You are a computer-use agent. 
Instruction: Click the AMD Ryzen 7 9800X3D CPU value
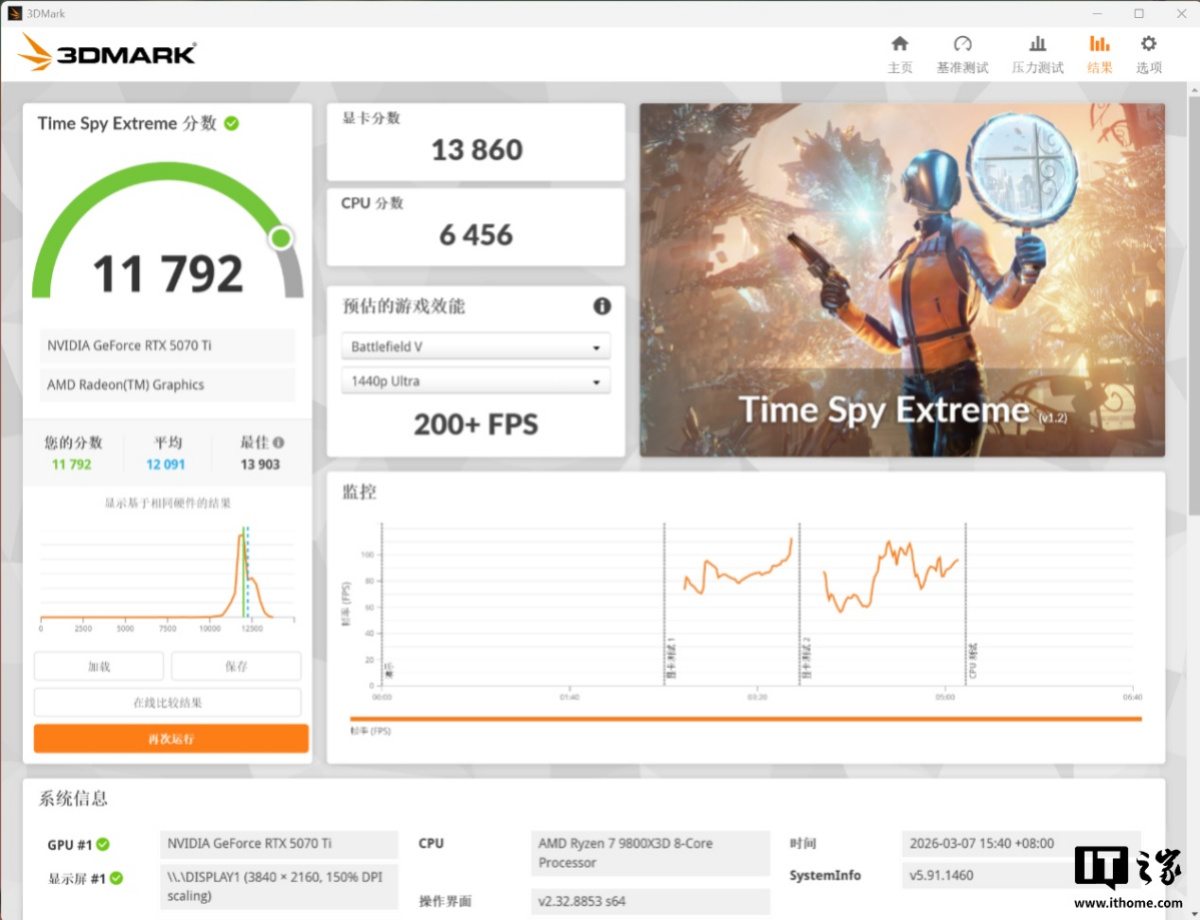[650, 853]
